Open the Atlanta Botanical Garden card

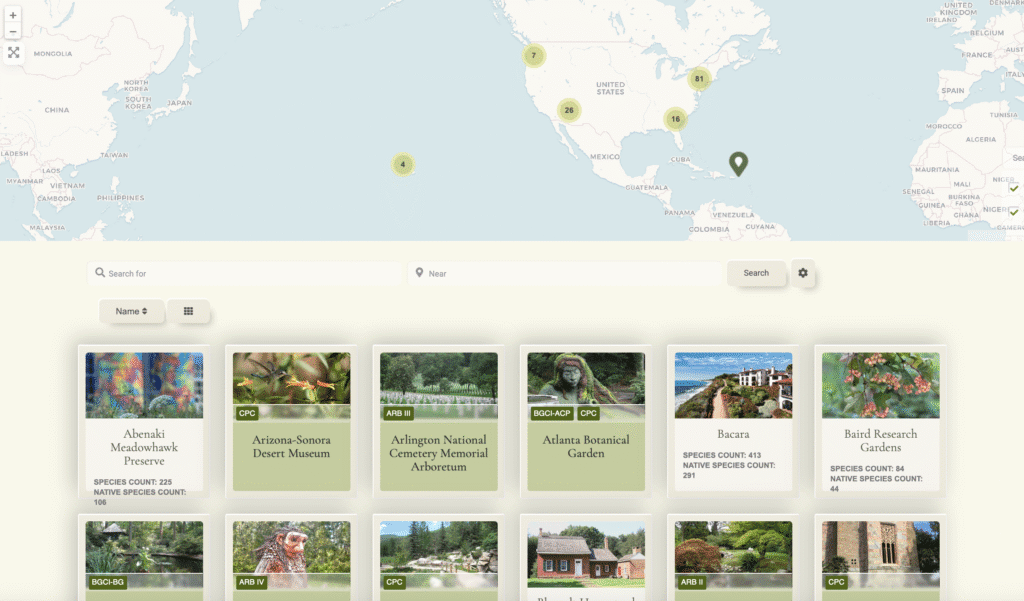[x=586, y=446]
